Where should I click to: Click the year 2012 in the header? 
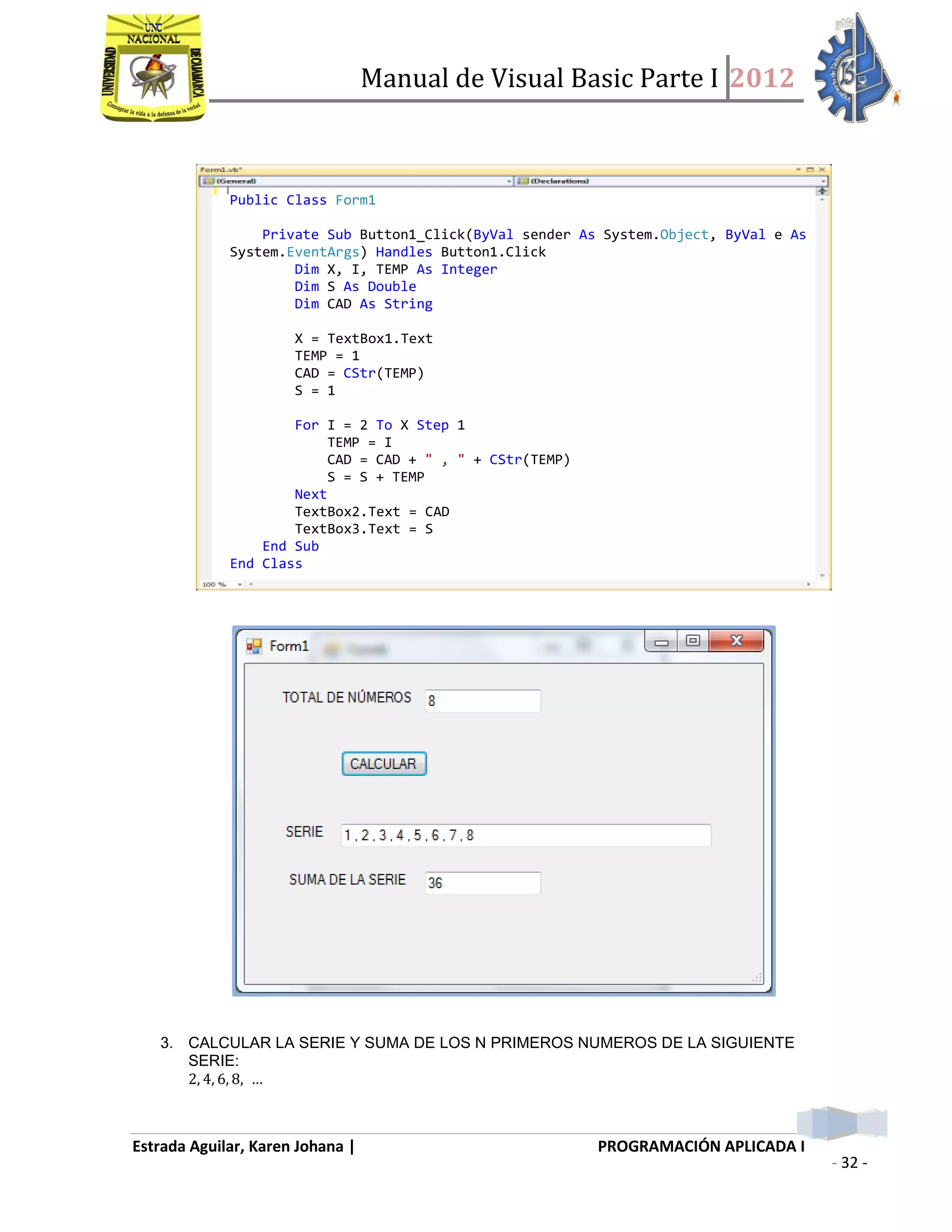762,78
